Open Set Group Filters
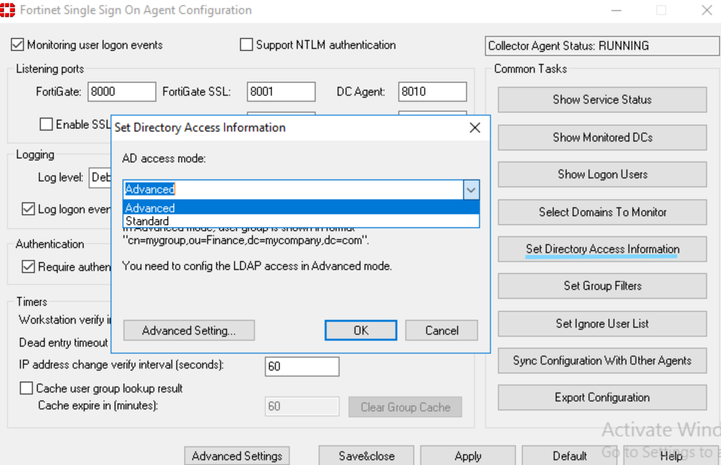721x465 pixels. [x=602, y=286]
